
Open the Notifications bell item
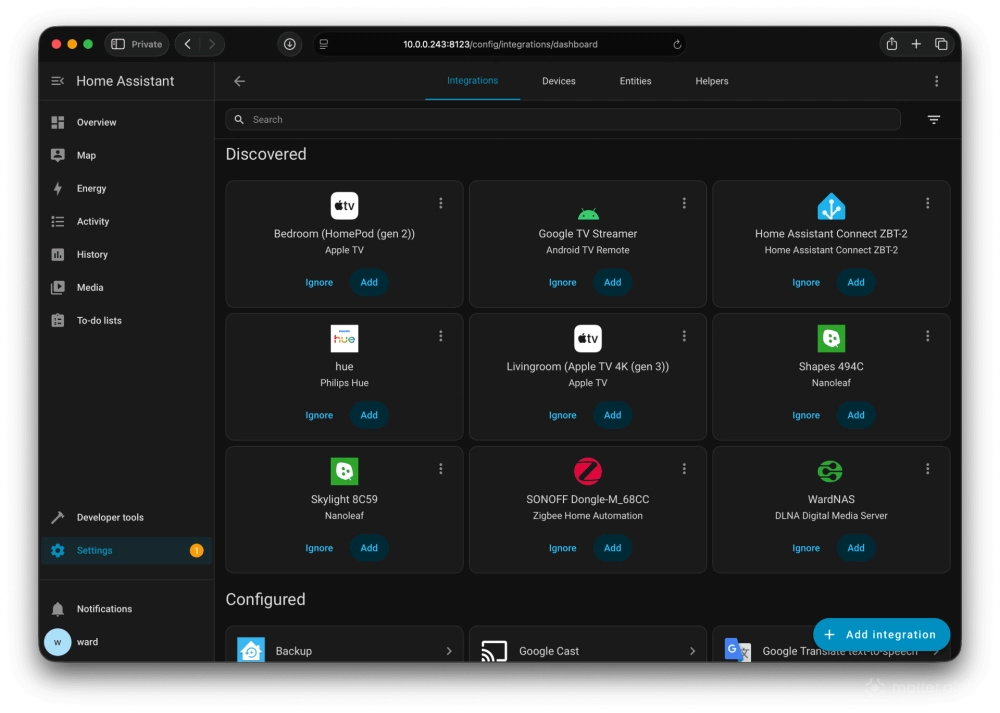point(104,608)
